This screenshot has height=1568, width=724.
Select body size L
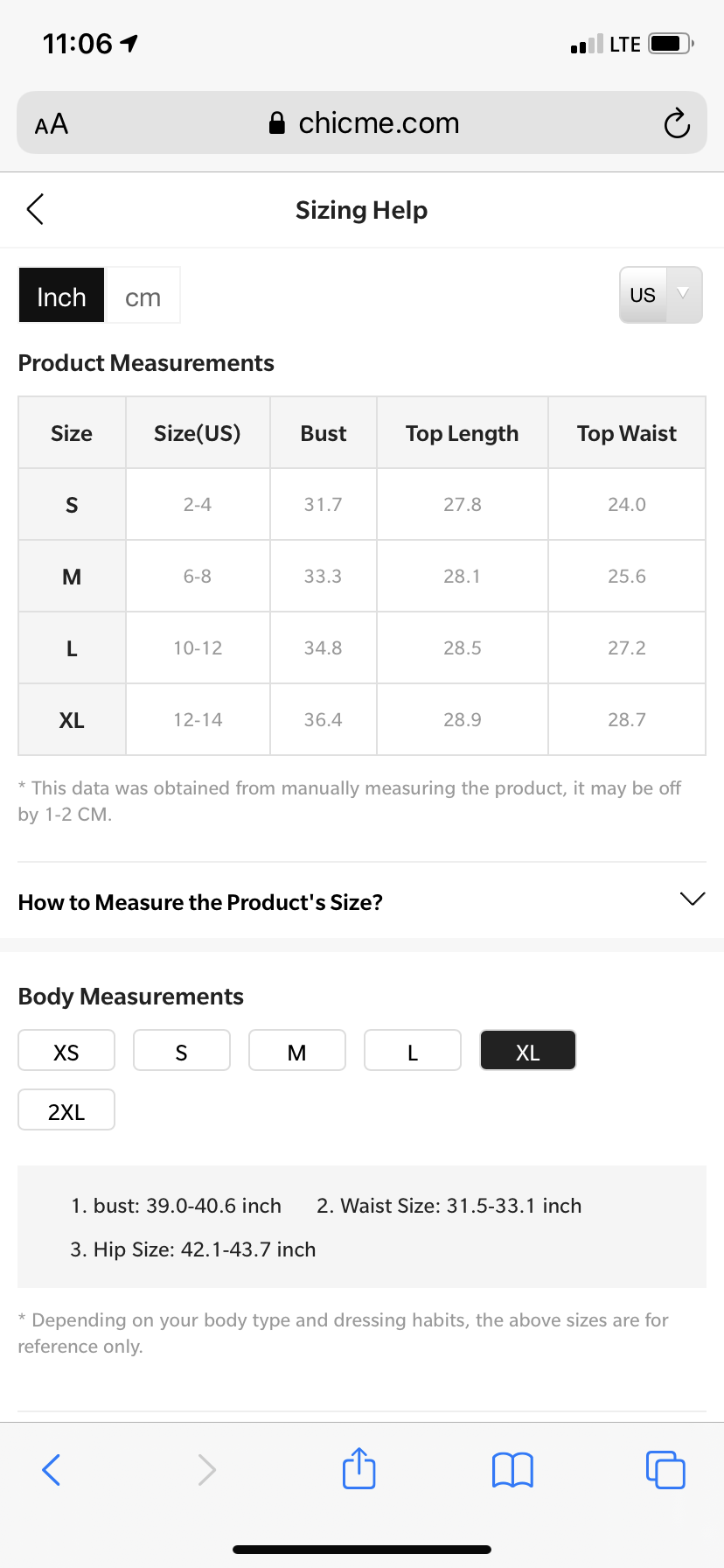[x=413, y=1051]
